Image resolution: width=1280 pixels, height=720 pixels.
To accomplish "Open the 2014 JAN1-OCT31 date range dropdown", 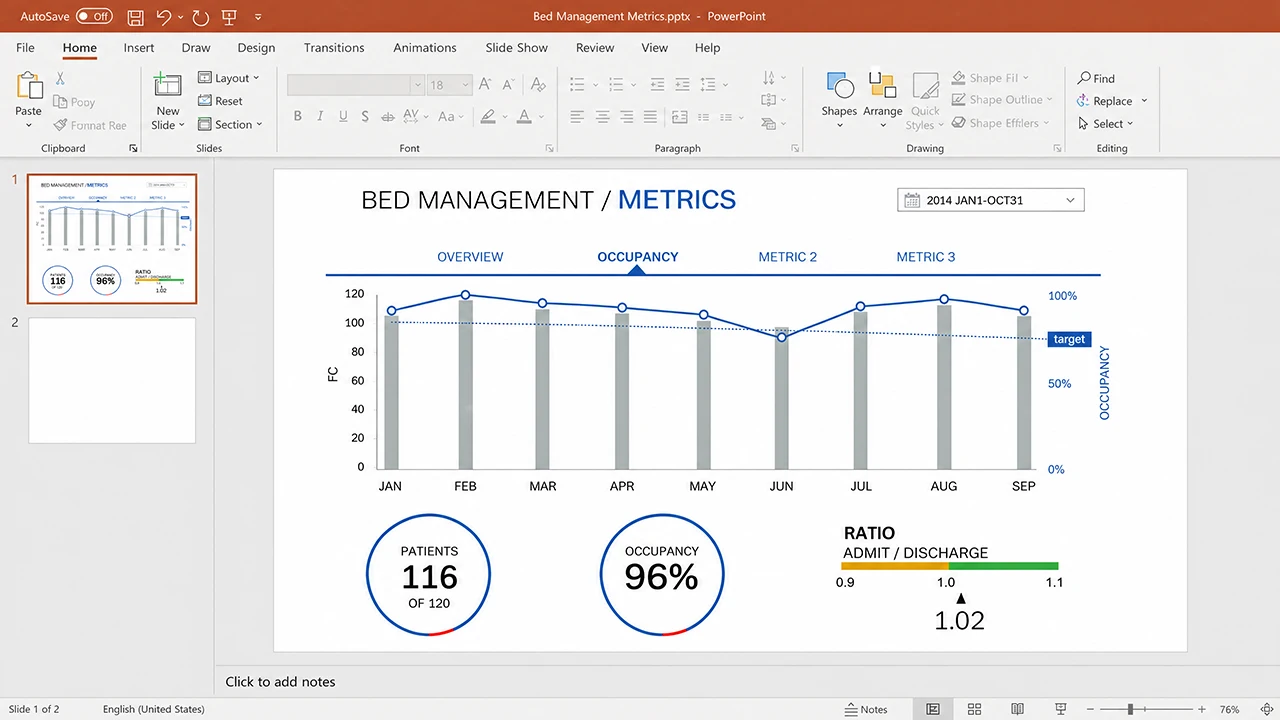I will pyautogui.click(x=991, y=200).
